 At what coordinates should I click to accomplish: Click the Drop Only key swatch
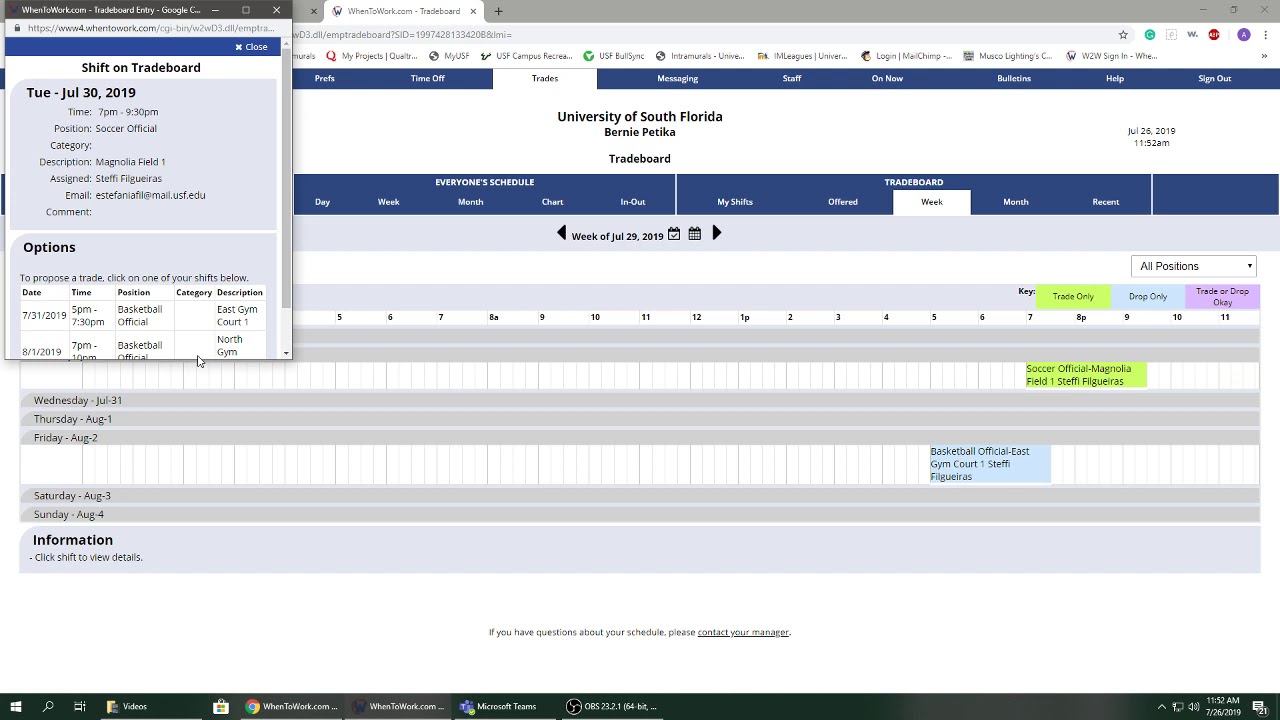pos(1148,296)
